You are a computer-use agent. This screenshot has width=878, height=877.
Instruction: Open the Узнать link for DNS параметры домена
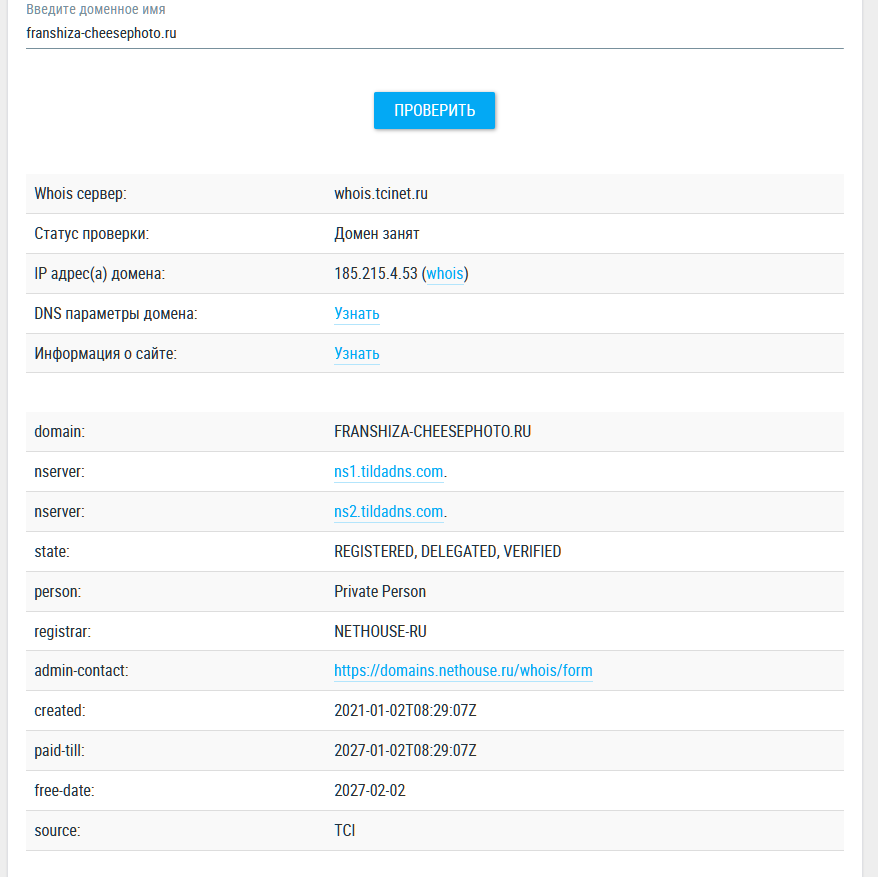click(x=357, y=314)
